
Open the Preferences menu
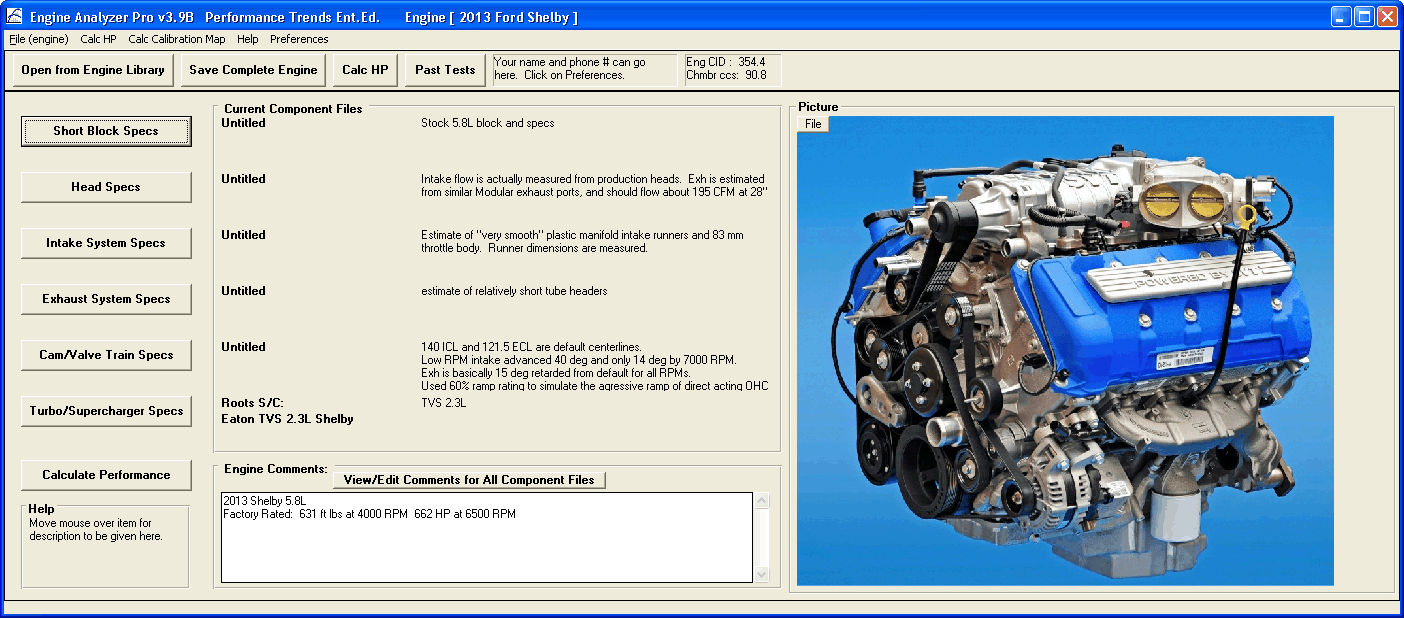299,39
